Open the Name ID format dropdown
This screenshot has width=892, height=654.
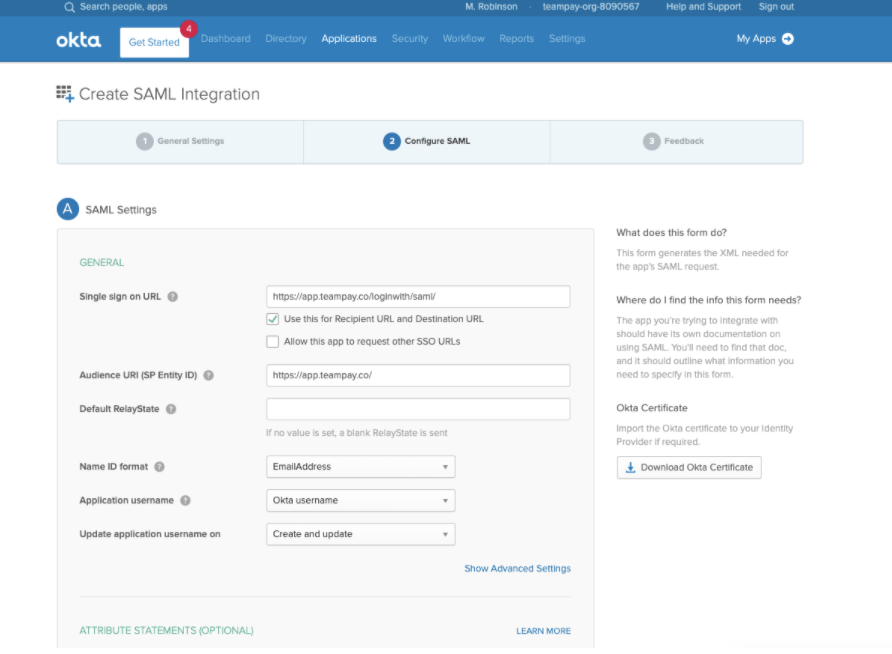(361, 466)
